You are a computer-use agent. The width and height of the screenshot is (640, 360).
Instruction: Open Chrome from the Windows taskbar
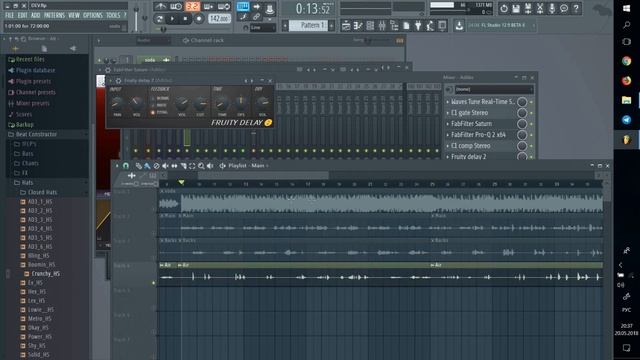click(x=627, y=61)
